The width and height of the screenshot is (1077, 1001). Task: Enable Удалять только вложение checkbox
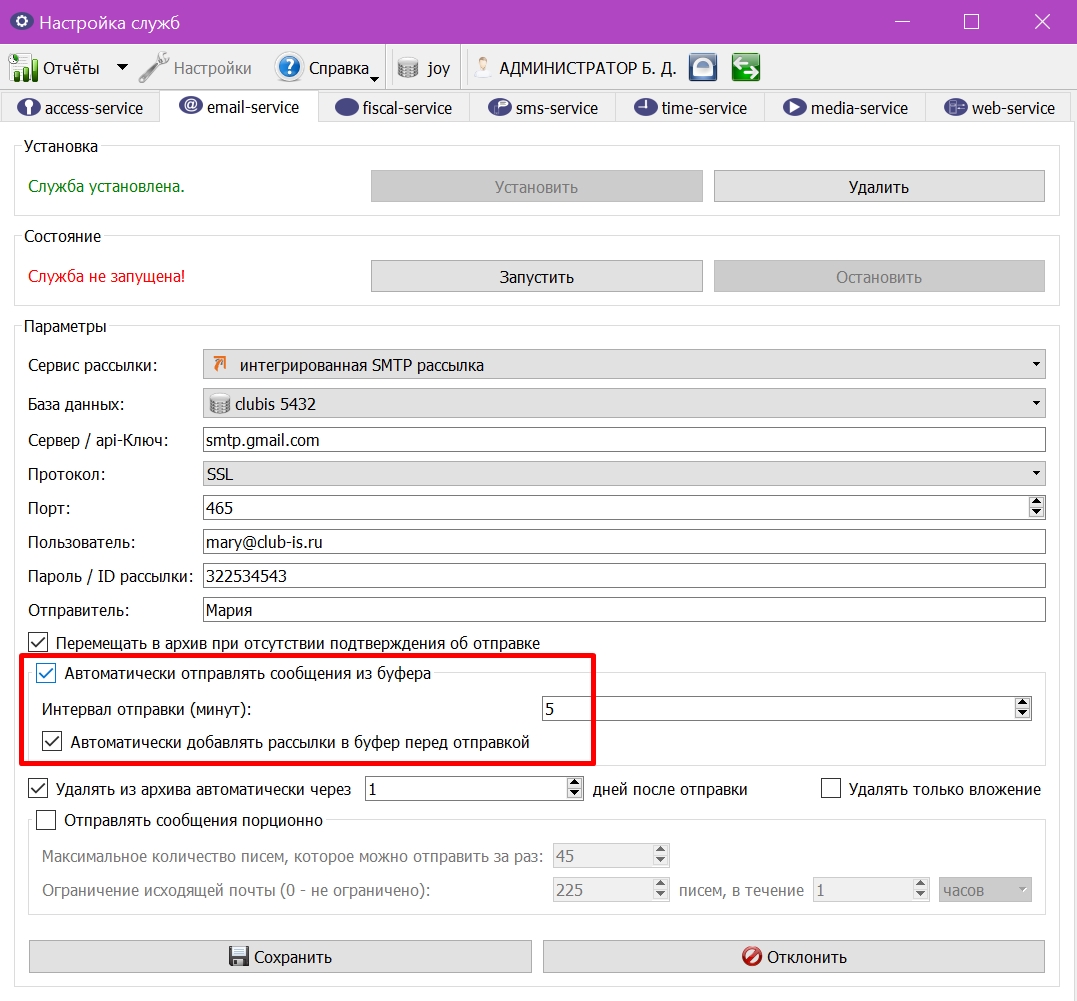pyautogui.click(x=831, y=788)
